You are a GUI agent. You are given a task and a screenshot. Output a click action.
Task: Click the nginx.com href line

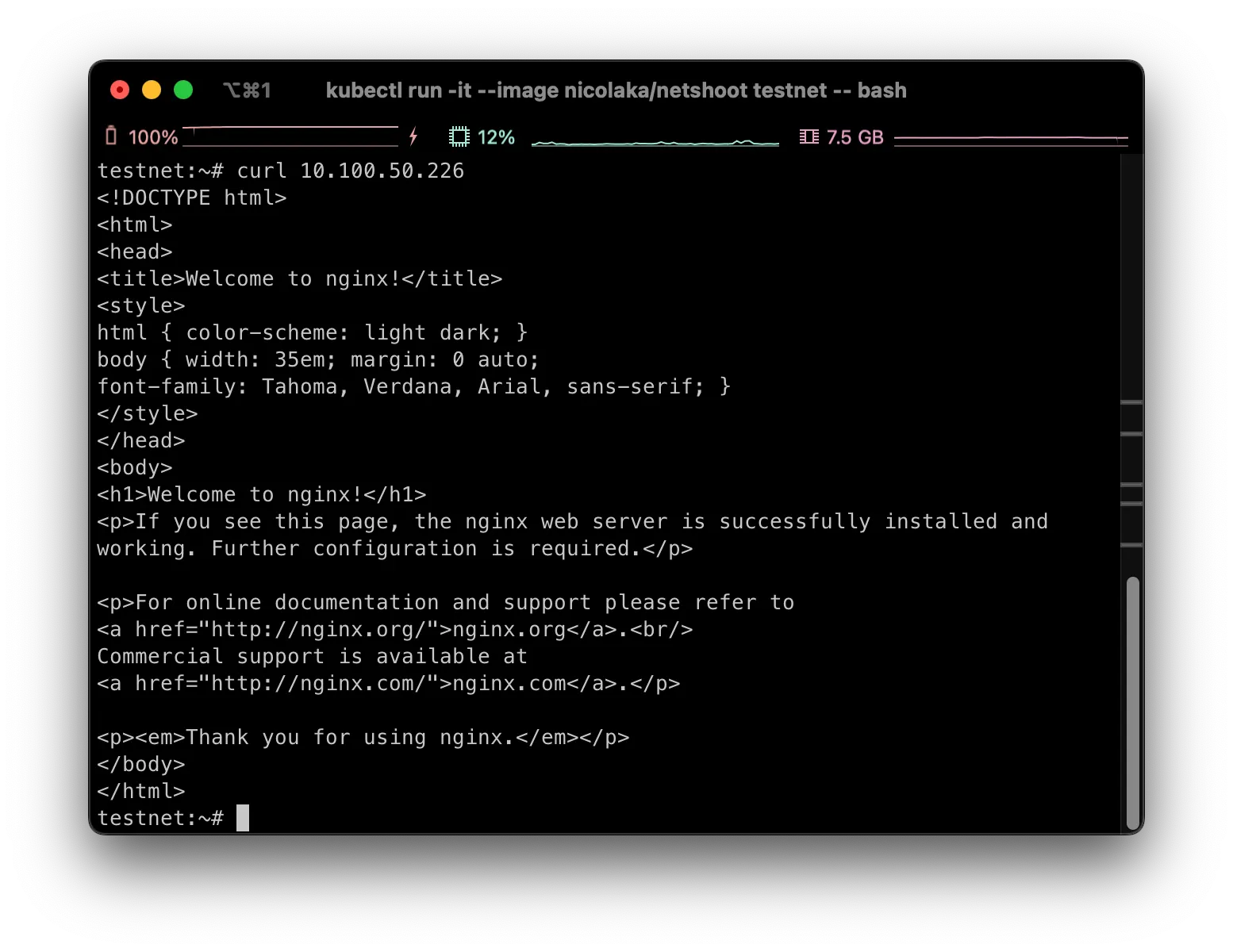(x=389, y=683)
